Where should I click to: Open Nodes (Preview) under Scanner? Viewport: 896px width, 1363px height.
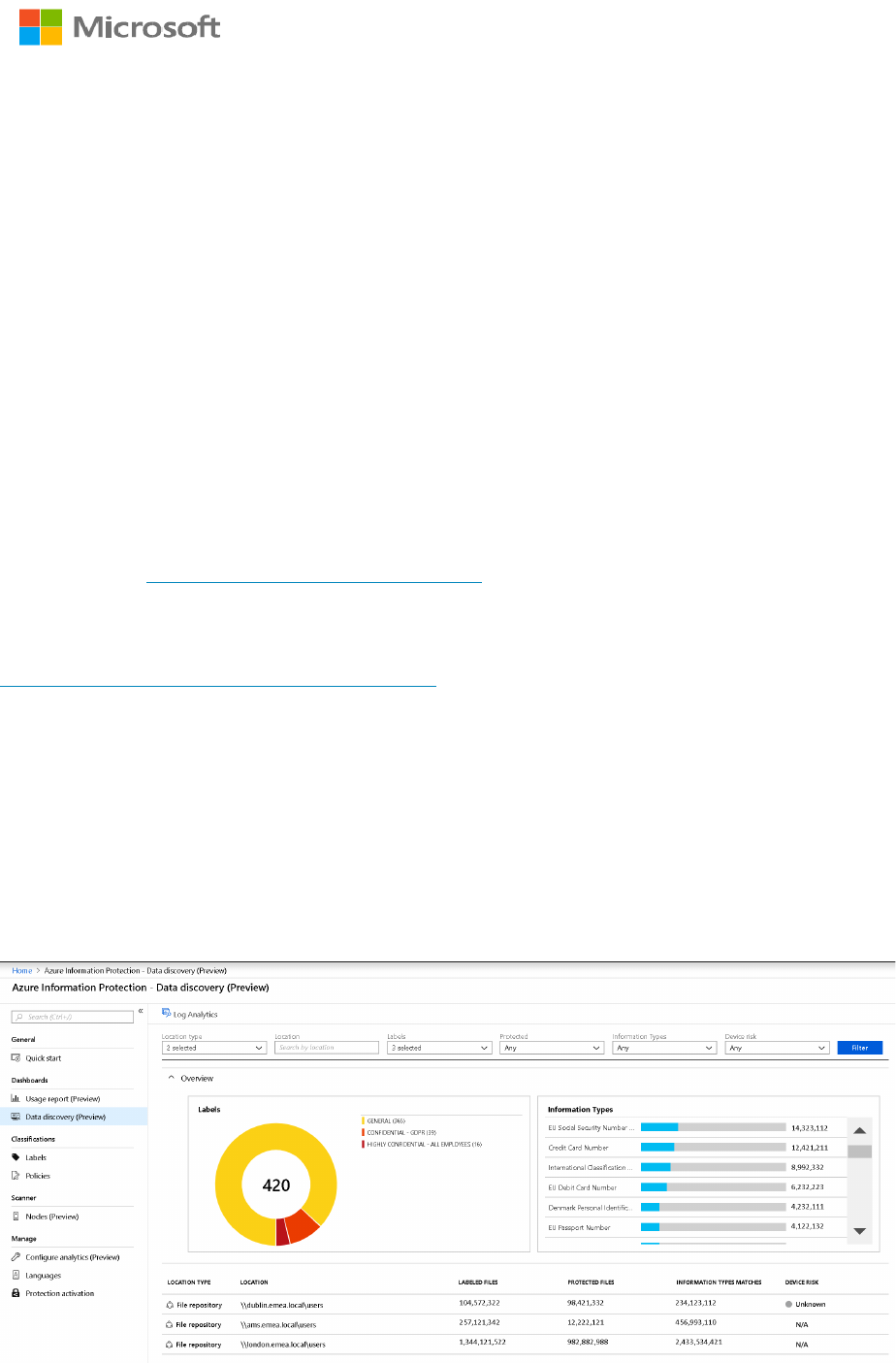(52, 1217)
